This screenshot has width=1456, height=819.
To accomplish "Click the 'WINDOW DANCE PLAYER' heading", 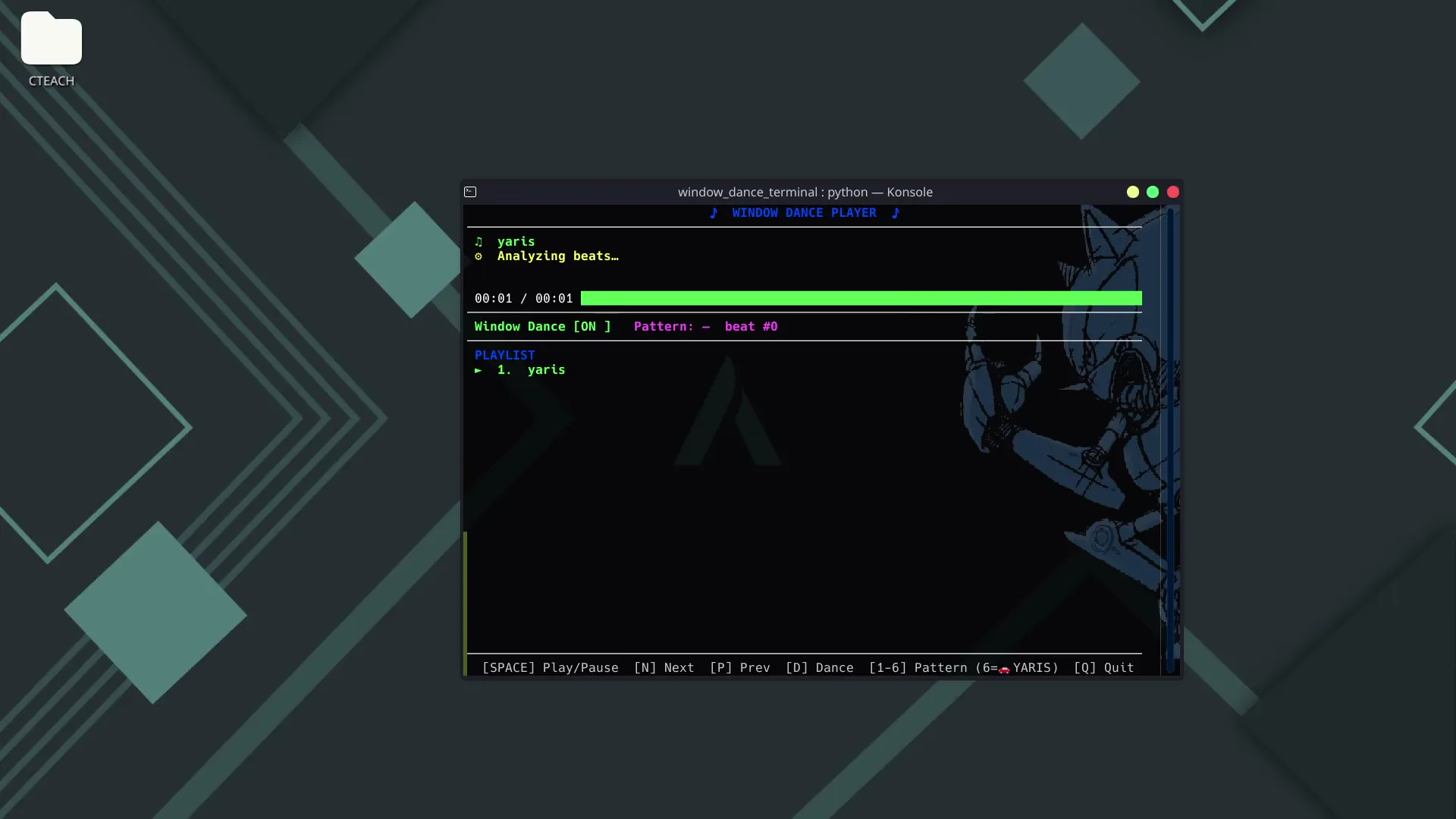I will click(x=804, y=213).
